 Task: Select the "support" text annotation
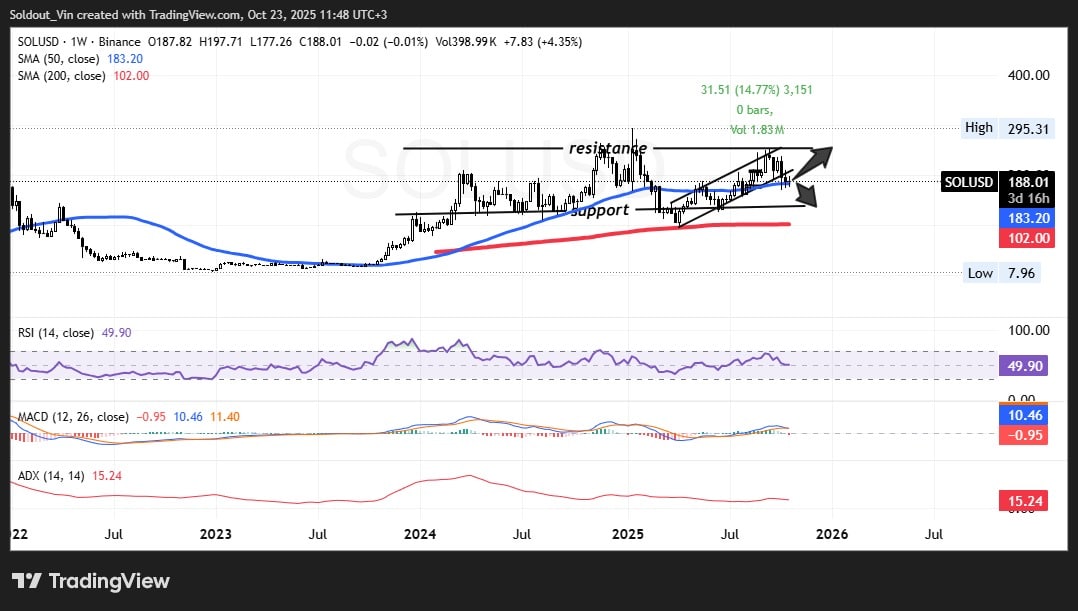pyautogui.click(x=599, y=210)
